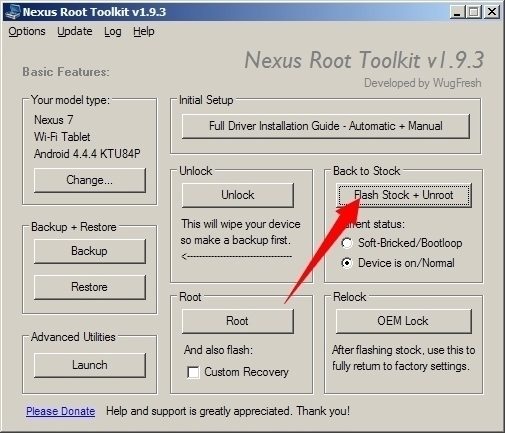Click the Nexus Root Toolkit title bar icon

click(12, 12)
